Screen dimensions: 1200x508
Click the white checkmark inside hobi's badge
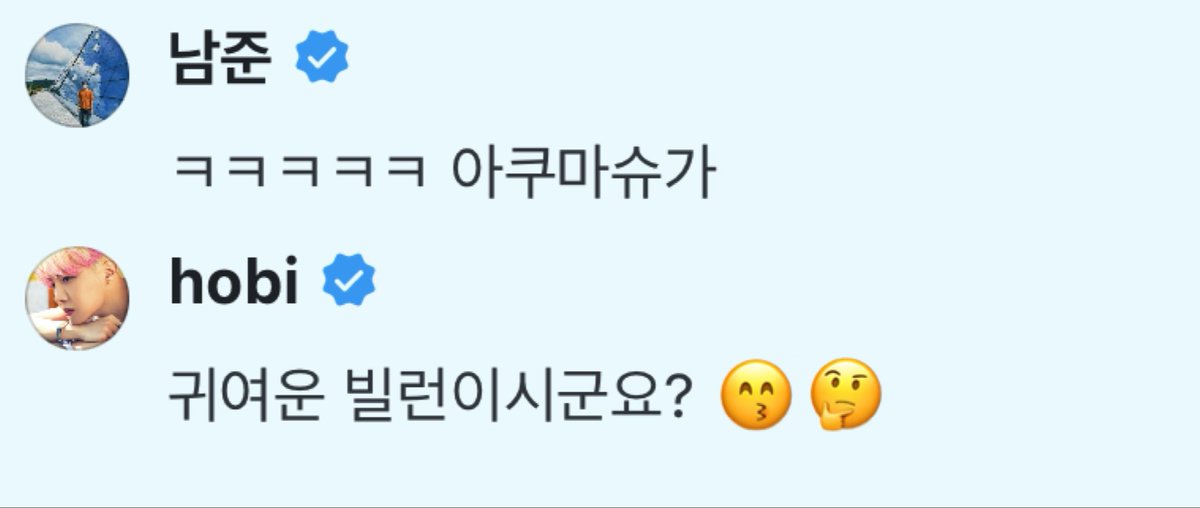(x=349, y=284)
